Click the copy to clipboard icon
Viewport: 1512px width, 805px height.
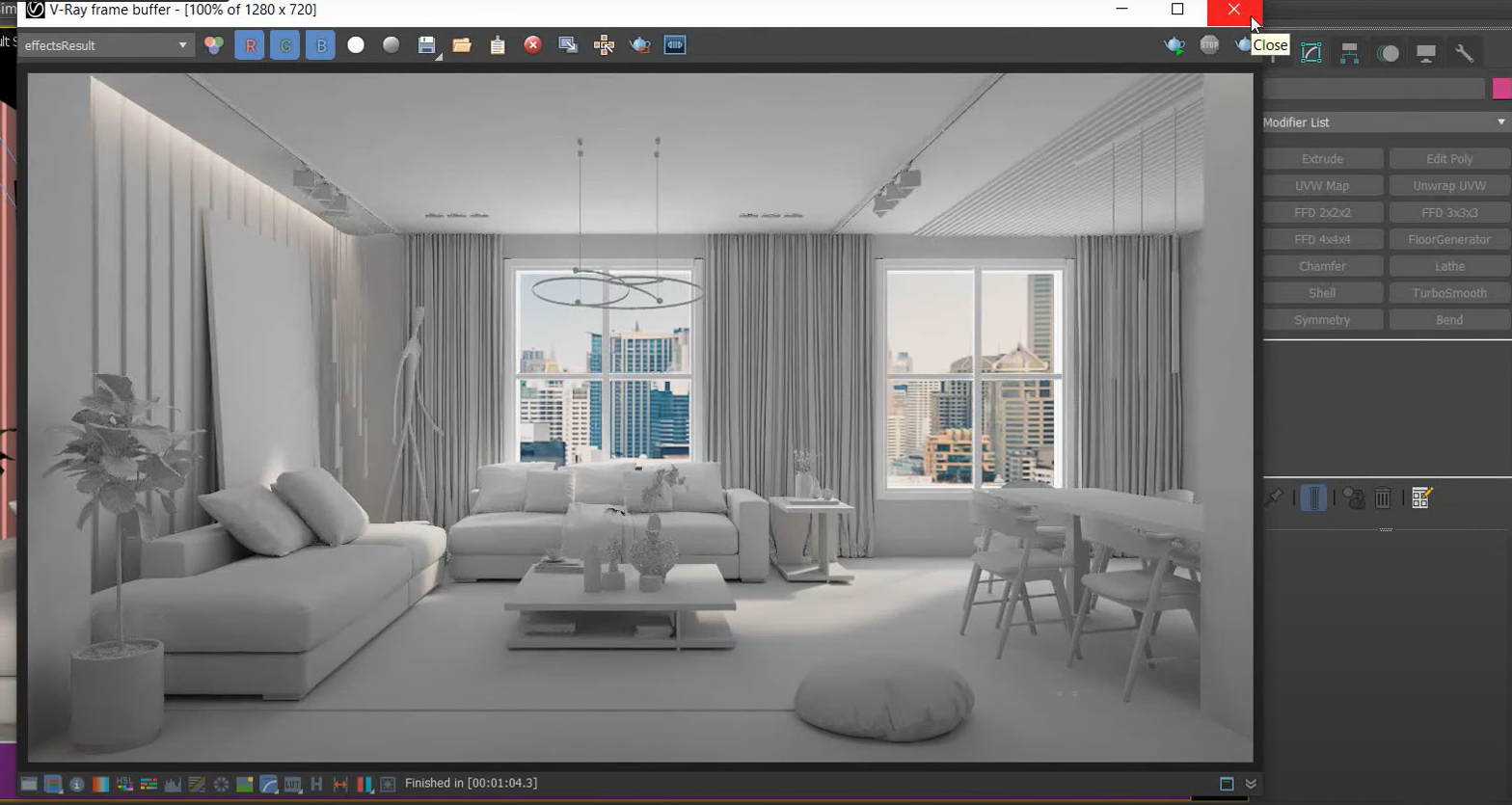click(x=498, y=45)
